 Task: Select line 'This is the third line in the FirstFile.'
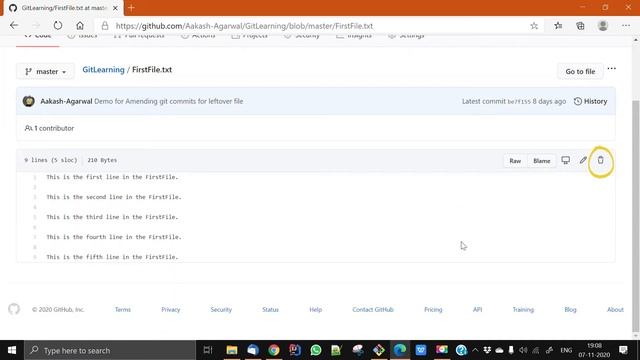[112, 217]
